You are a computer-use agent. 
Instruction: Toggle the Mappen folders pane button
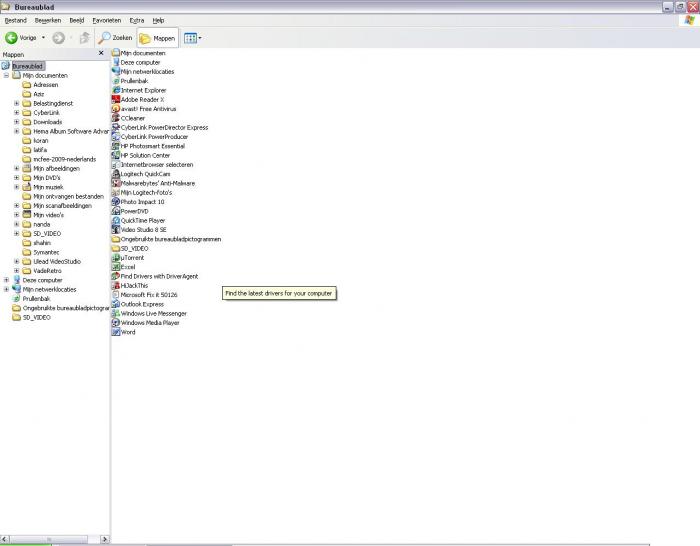[158, 38]
